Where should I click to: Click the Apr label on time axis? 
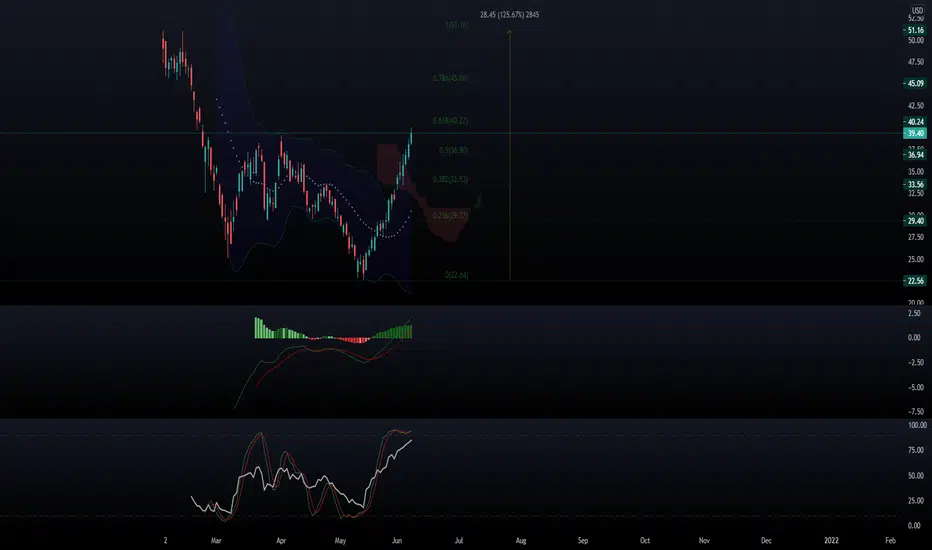[x=281, y=540]
